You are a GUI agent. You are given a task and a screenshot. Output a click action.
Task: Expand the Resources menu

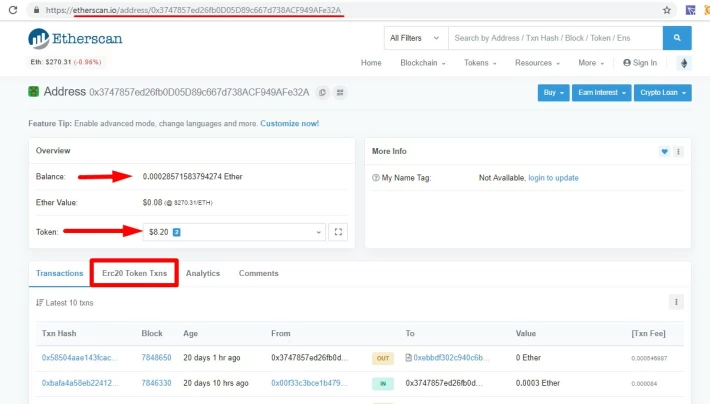pos(537,63)
